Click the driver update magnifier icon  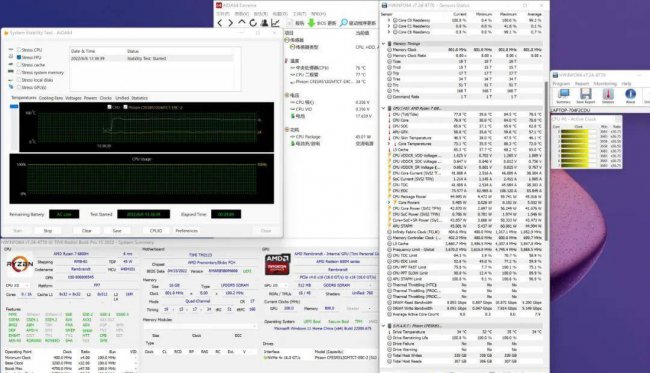click(x=344, y=23)
